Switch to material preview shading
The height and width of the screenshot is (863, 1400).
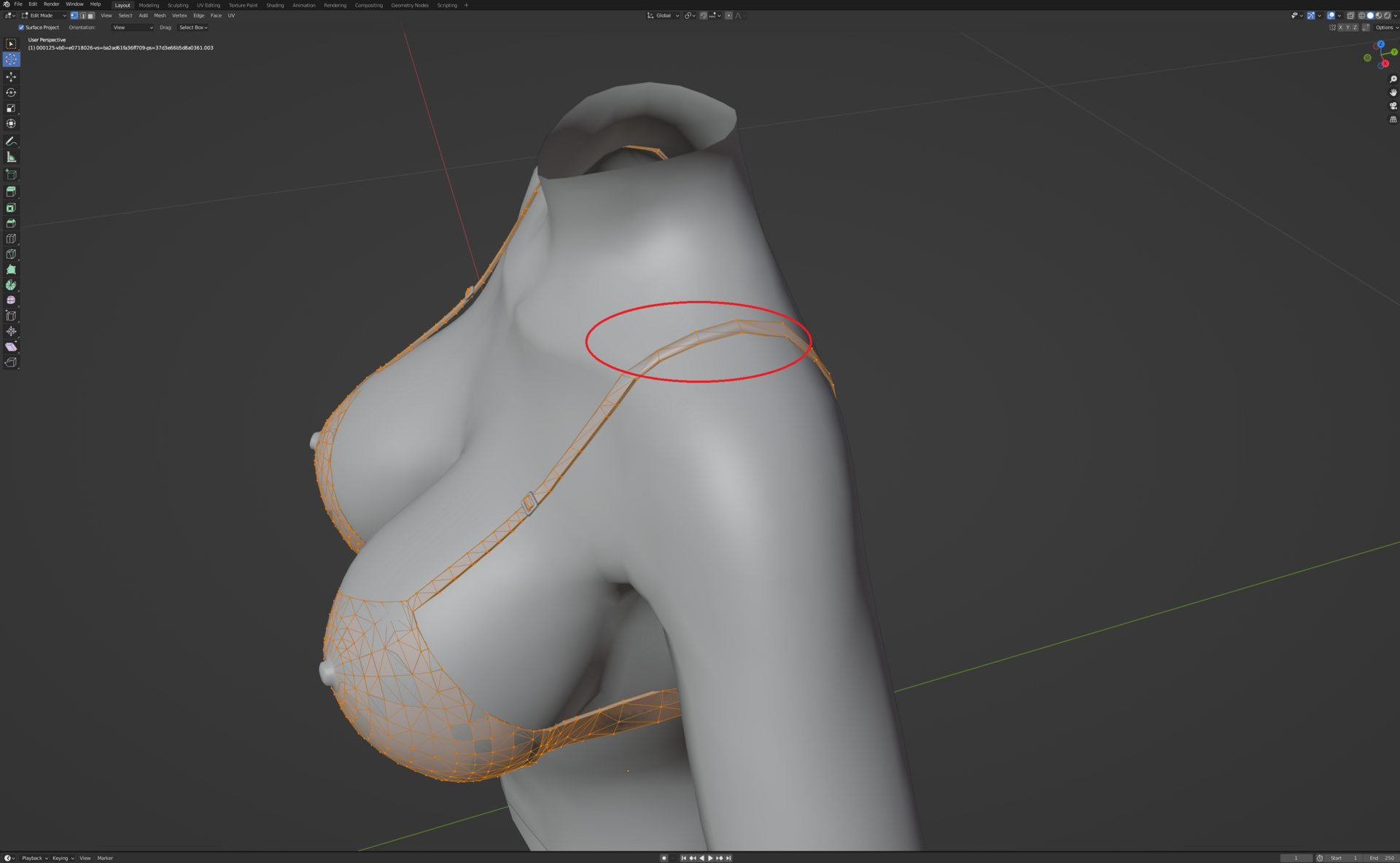(x=1378, y=15)
